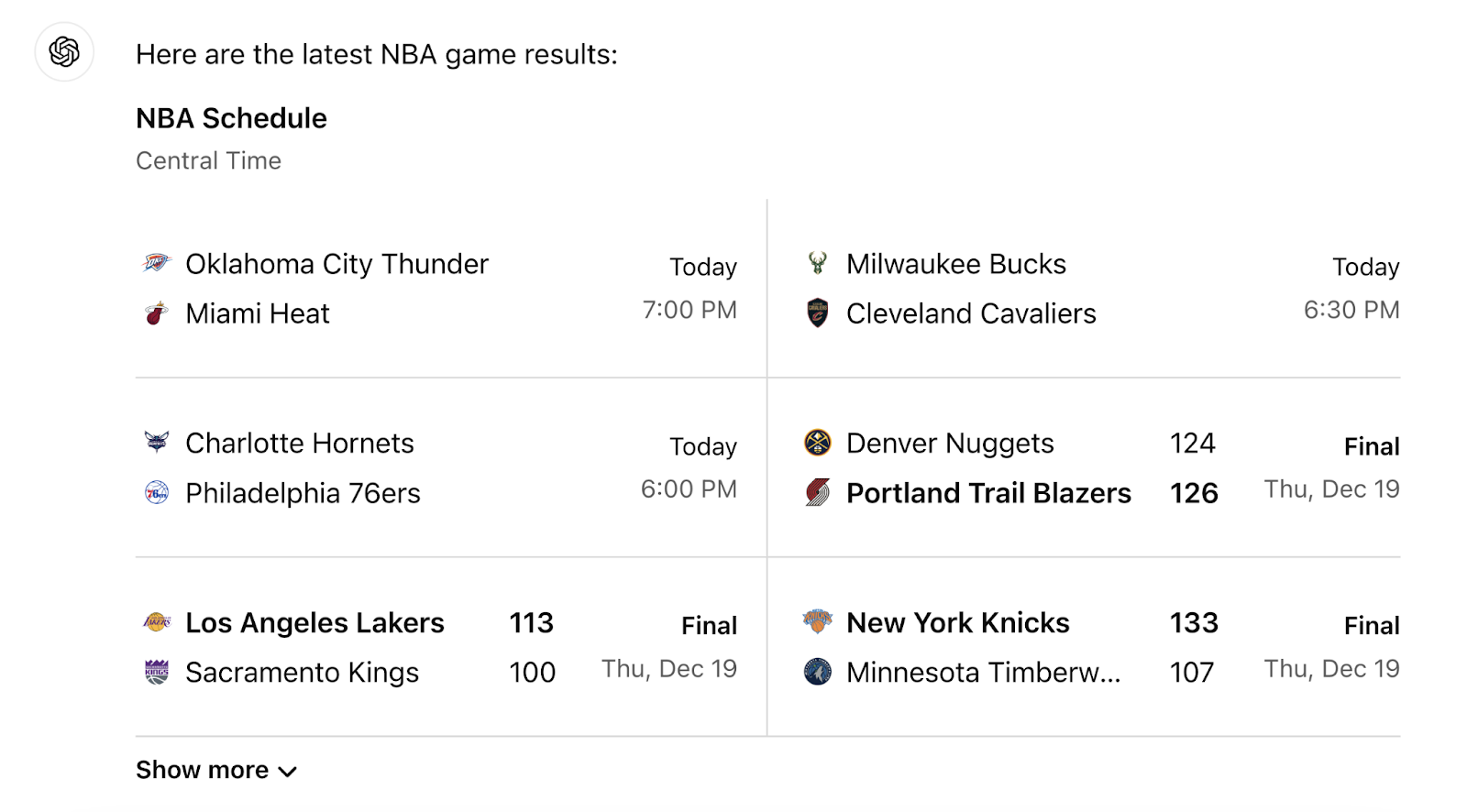Expand the Show more section
Viewport: 1467px width, 812px height.
pyautogui.click(x=203, y=770)
